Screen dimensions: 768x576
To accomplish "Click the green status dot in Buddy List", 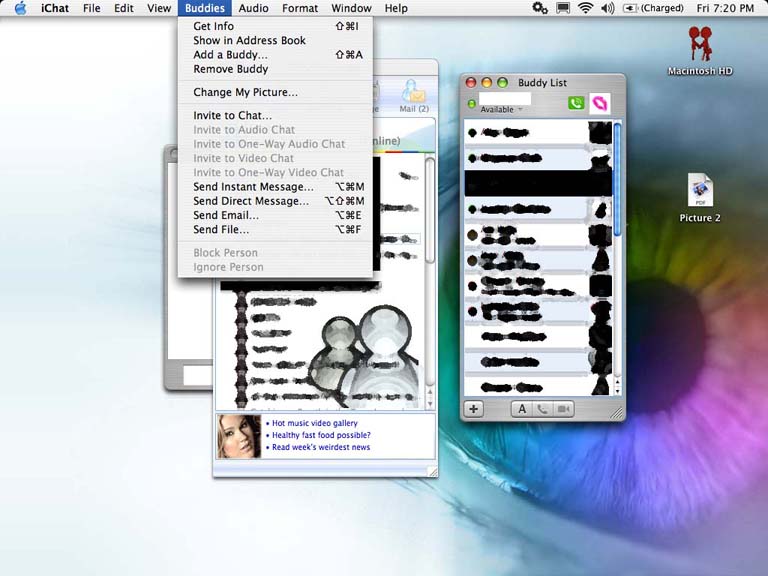I will coord(472,103).
